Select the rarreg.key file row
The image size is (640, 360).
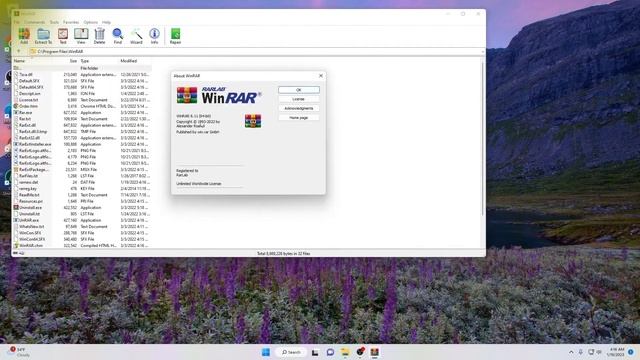(x=82, y=189)
